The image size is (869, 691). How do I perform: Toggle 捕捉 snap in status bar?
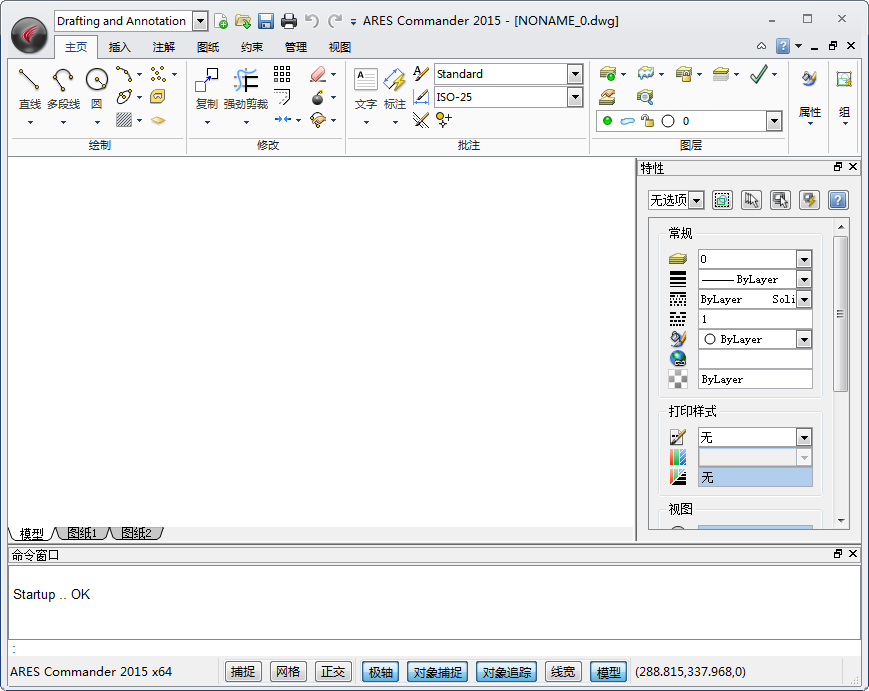(243, 672)
